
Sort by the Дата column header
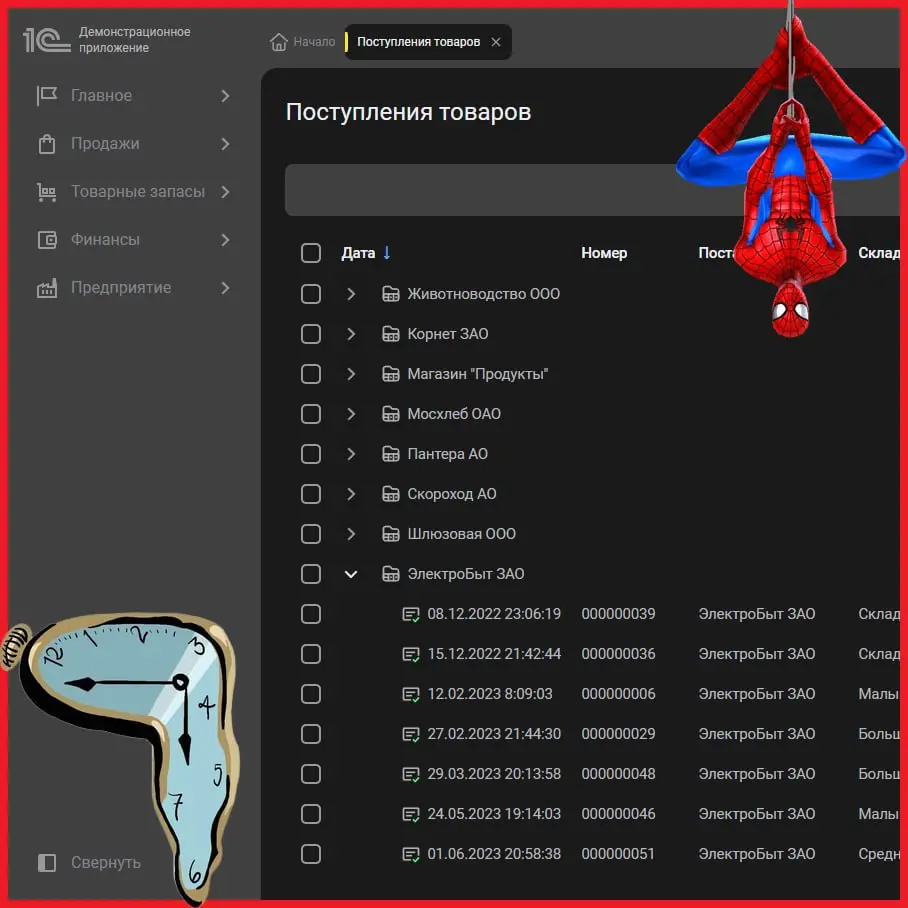tap(358, 253)
